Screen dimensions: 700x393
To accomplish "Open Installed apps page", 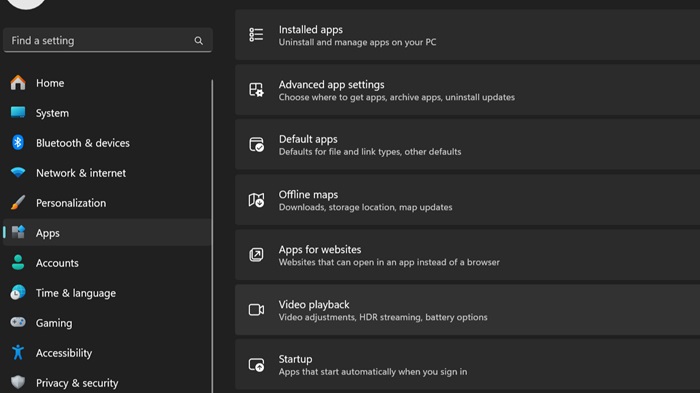I will pyautogui.click(x=467, y=35).
